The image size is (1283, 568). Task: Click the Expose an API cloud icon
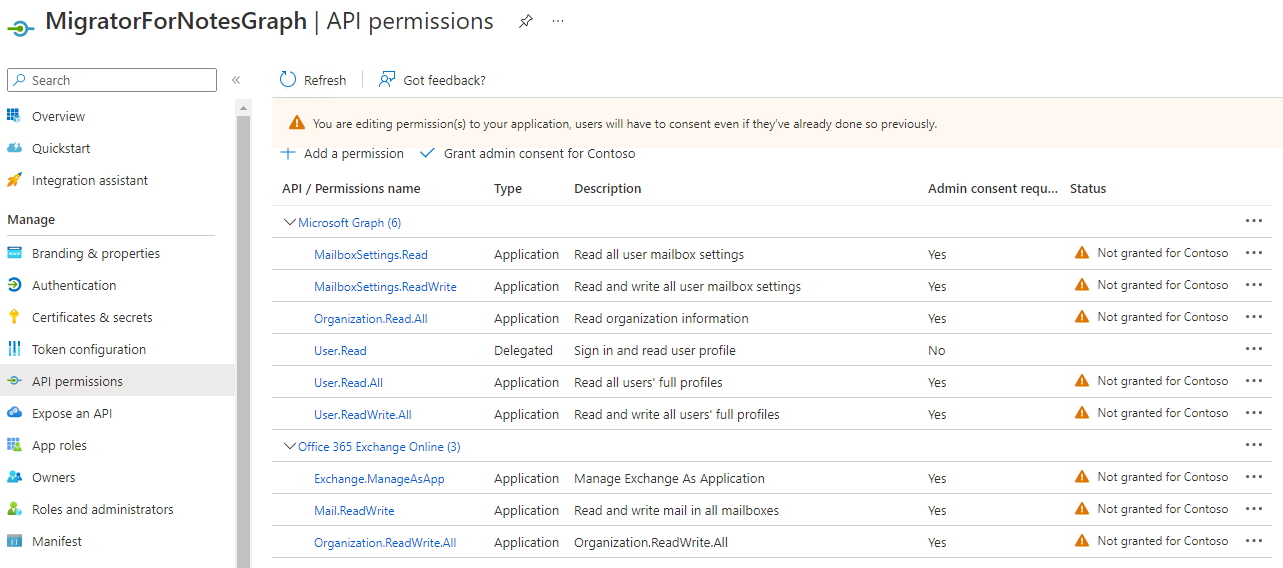pos(14,413)
